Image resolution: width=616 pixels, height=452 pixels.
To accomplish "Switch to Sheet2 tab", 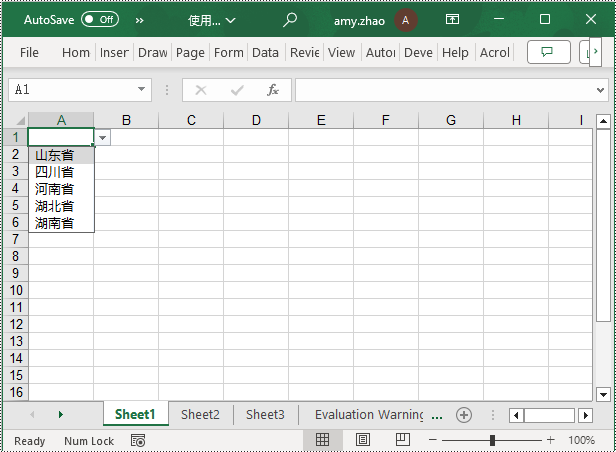I will (x=200, y=415).
